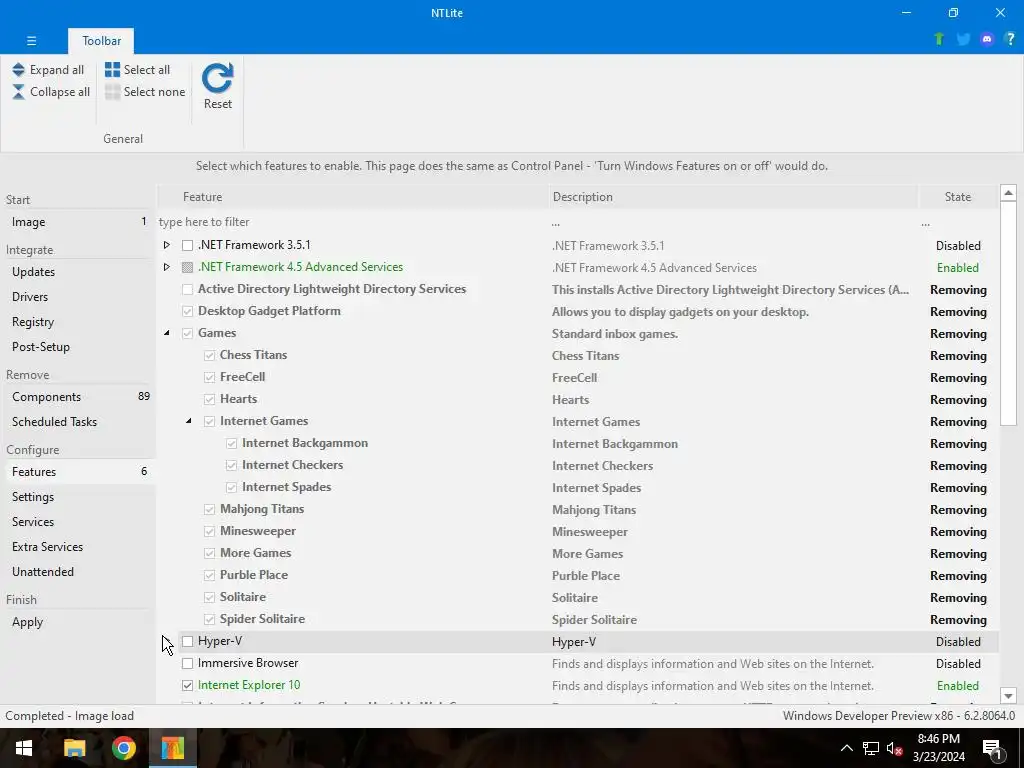This screenshot has width=1024, height=768.
Task: Open the Discord icon
Action: pyautogui.click(x=987, y=39)
